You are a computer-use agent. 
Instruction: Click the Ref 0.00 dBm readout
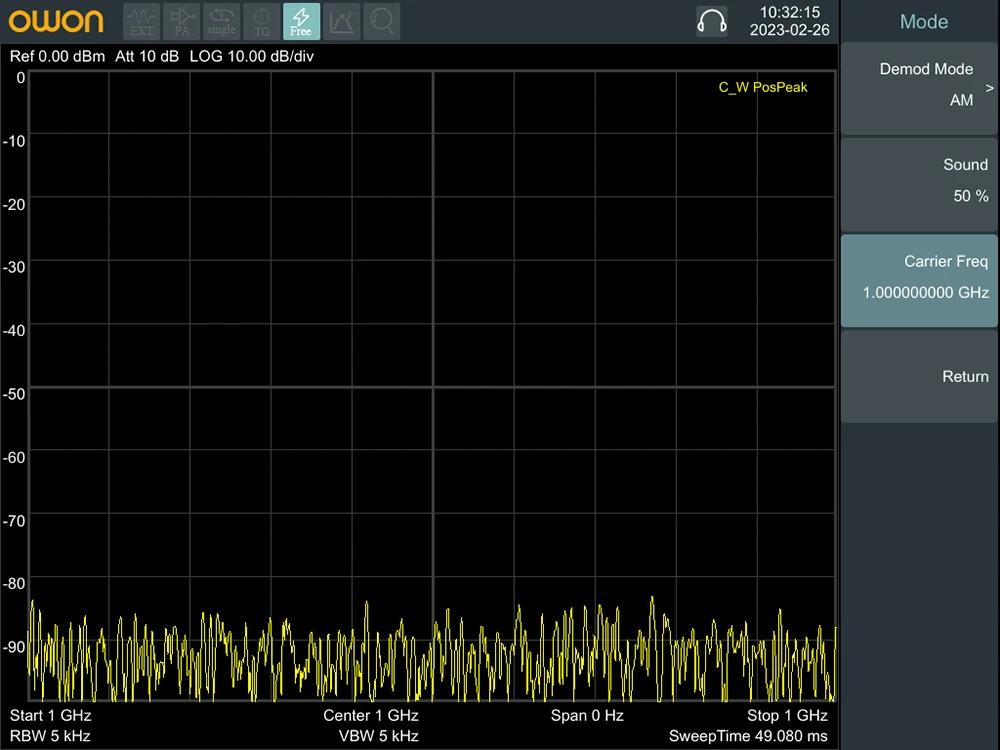coord(57,56)
